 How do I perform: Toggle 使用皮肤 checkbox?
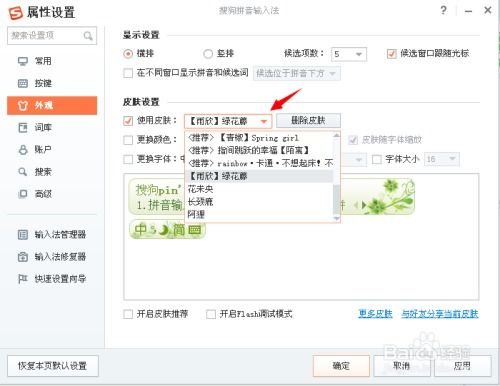click(128, 121)
